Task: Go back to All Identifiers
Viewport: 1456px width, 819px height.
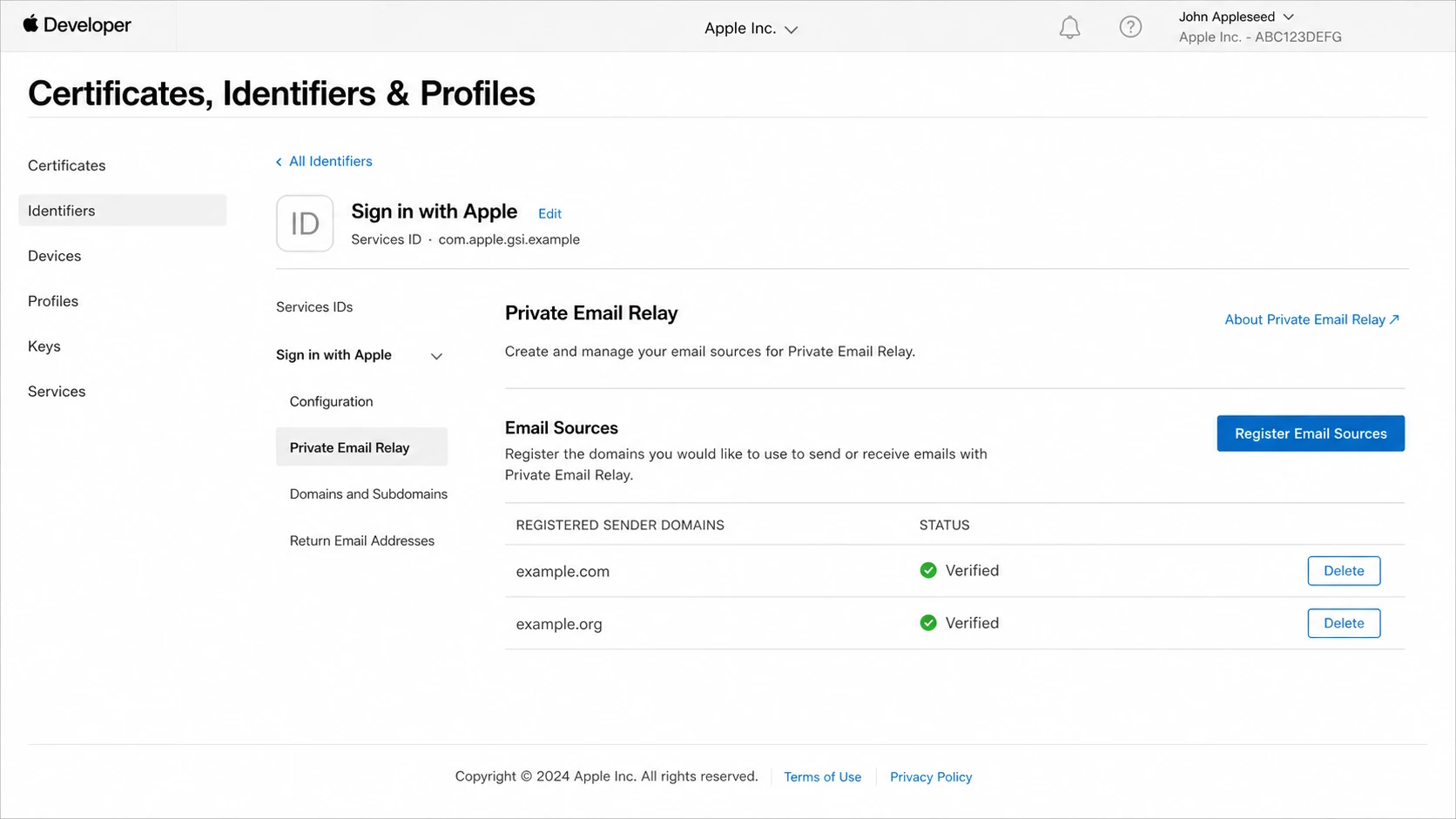Action: 324,161
